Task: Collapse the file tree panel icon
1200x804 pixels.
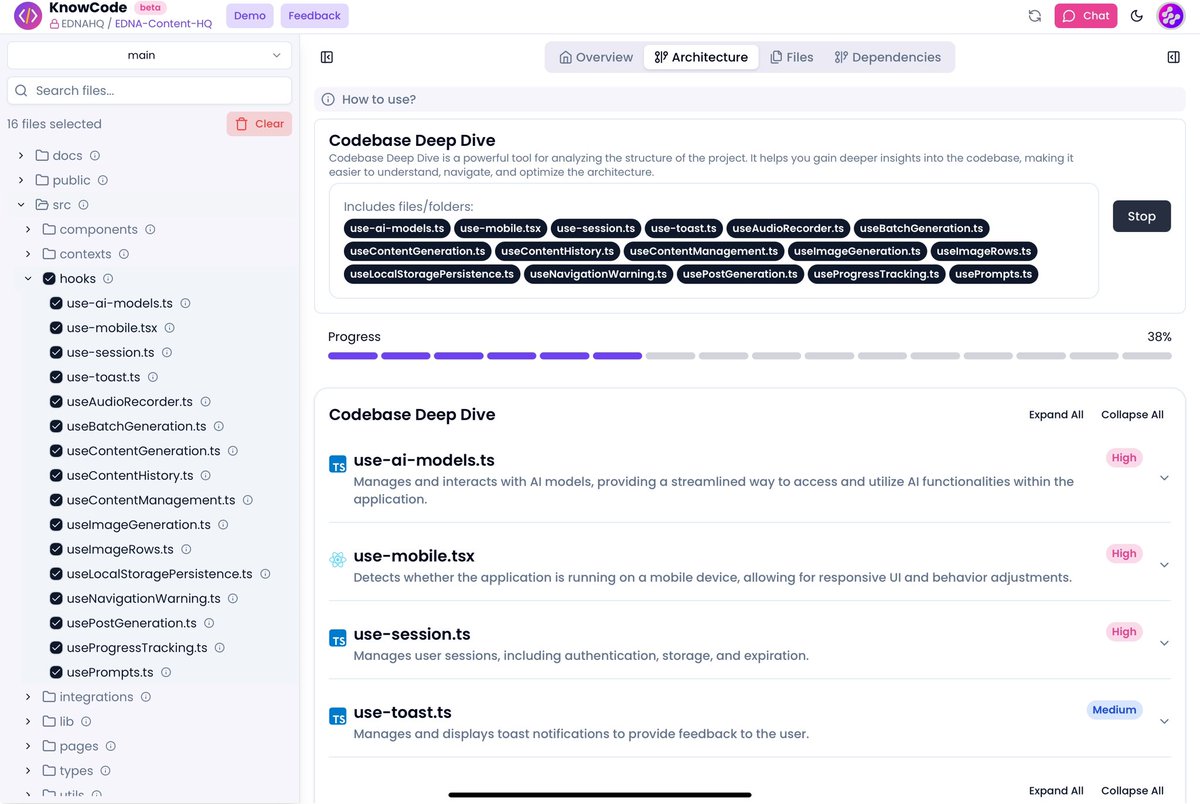Action: (326, 57)
